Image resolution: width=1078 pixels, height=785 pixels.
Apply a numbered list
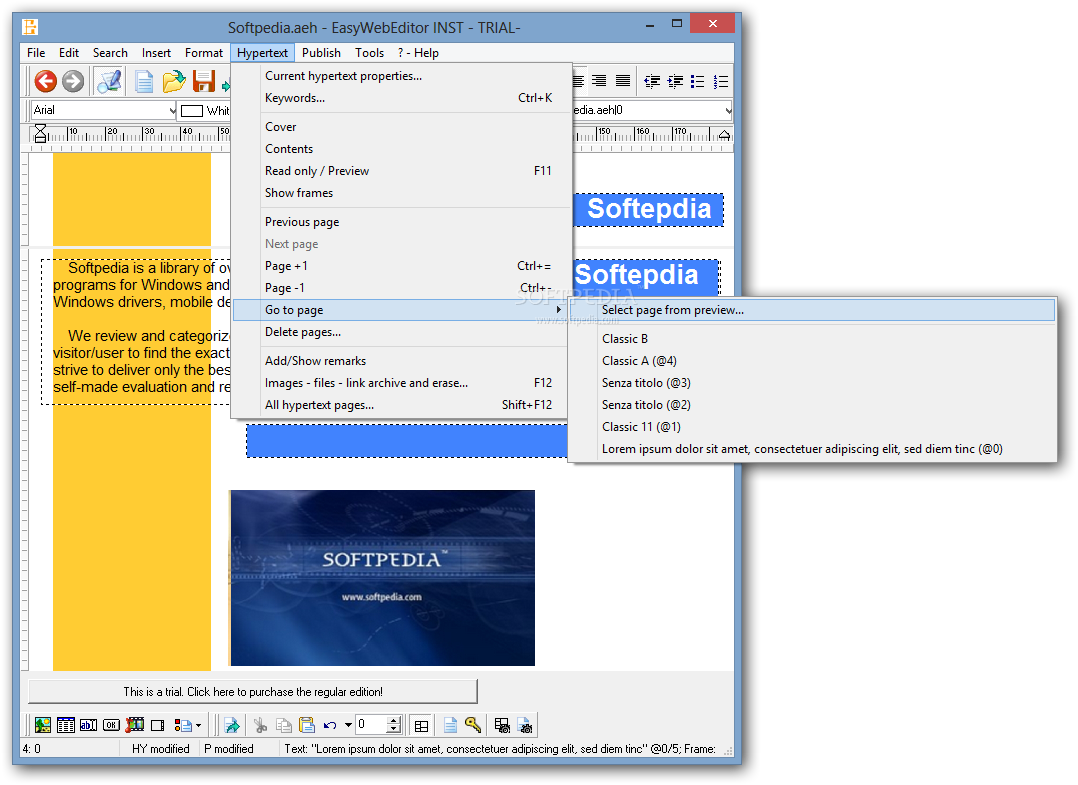point(721,82)
